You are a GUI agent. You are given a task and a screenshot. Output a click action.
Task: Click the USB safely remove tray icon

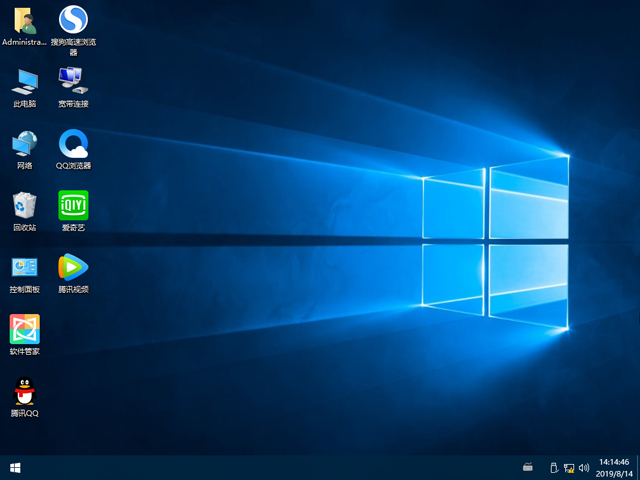554,468
